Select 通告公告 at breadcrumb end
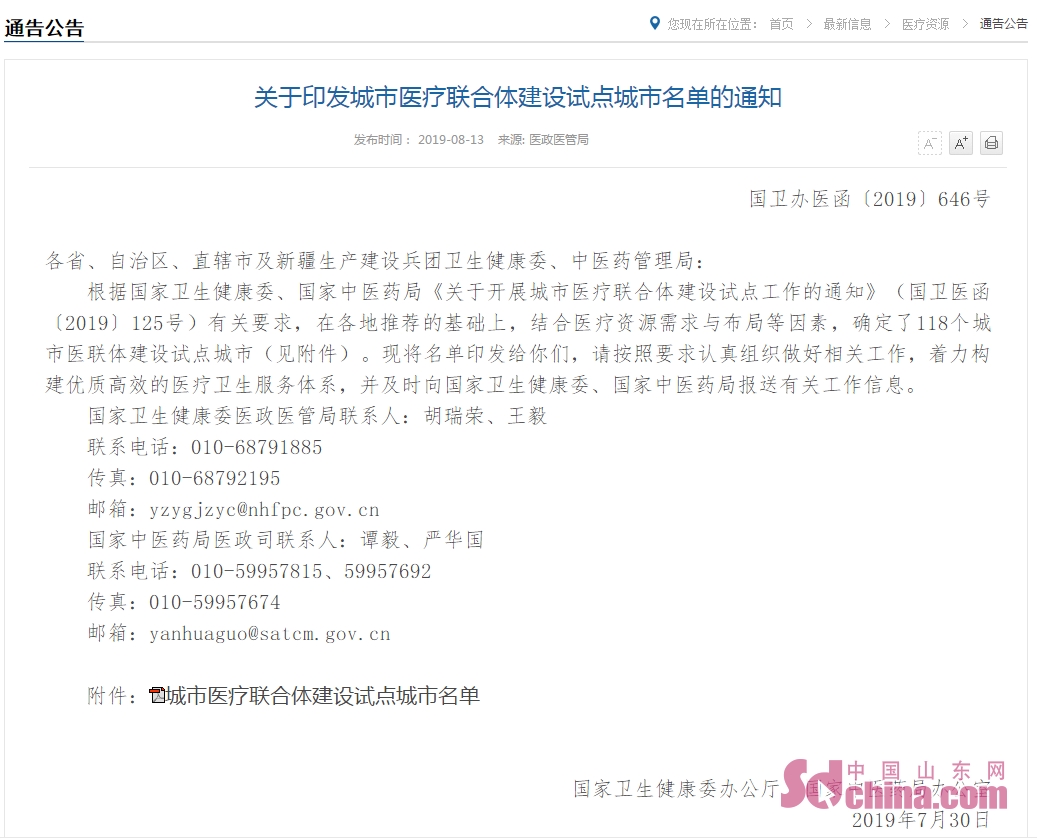This screenshot has height=840, width=1037. tap(1003, 24)
